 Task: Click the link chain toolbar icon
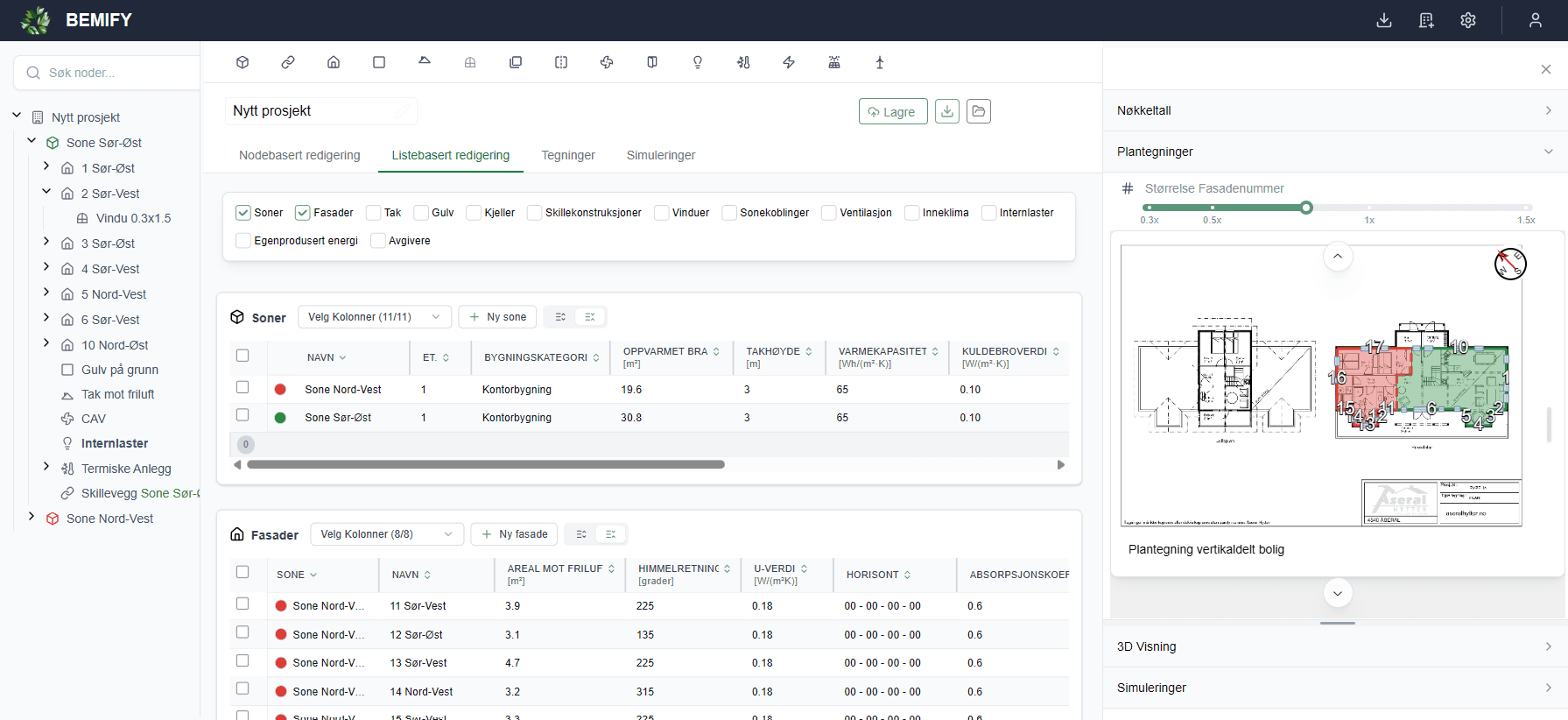[288, 62]
